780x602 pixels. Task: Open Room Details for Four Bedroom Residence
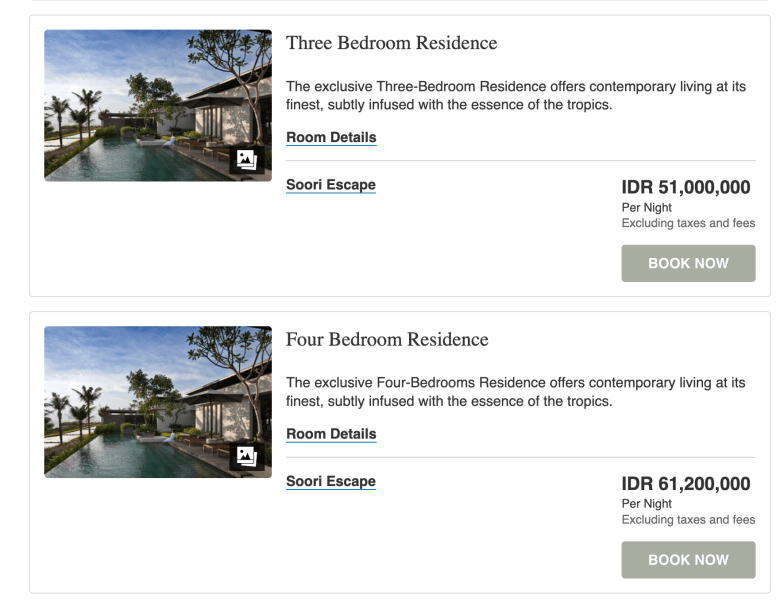(331, 434)
